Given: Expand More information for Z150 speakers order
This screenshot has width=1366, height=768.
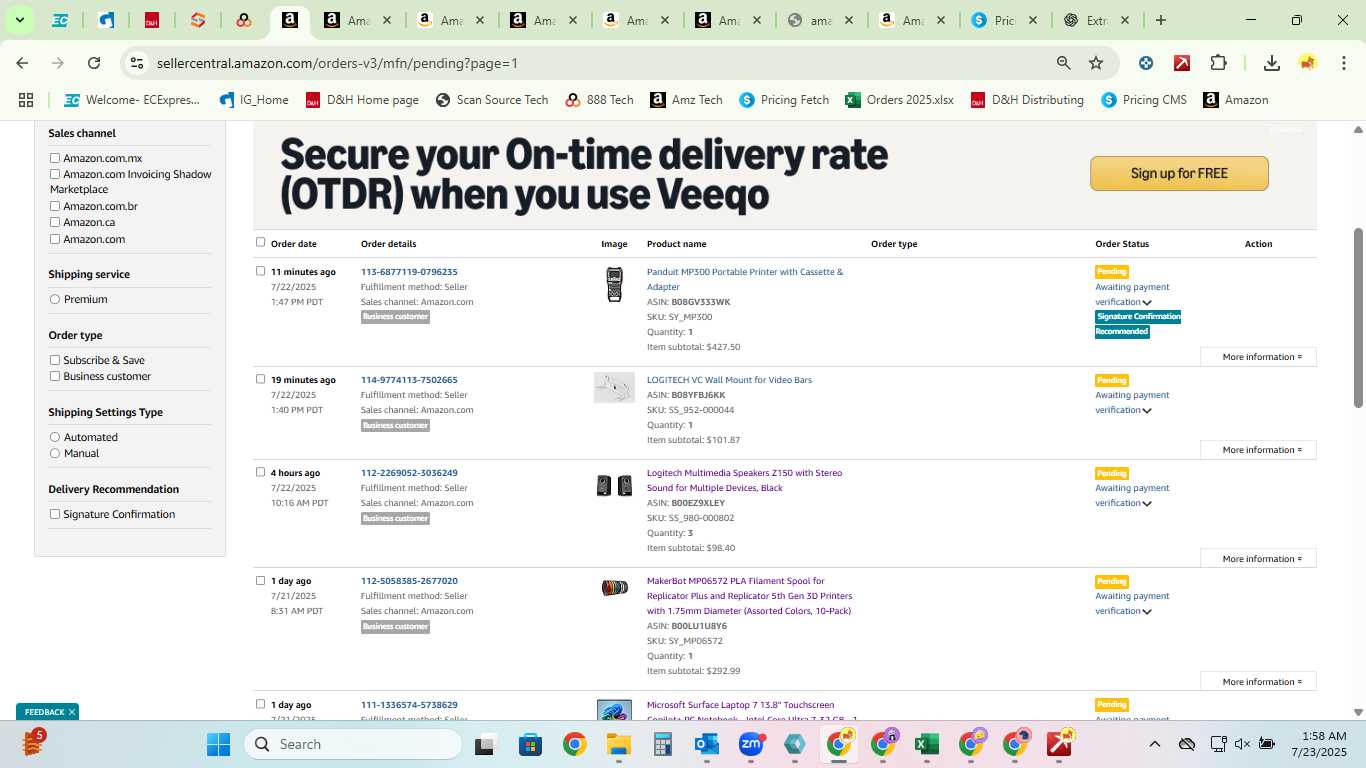Looking at the screenshot, I should click(1258, 559).
